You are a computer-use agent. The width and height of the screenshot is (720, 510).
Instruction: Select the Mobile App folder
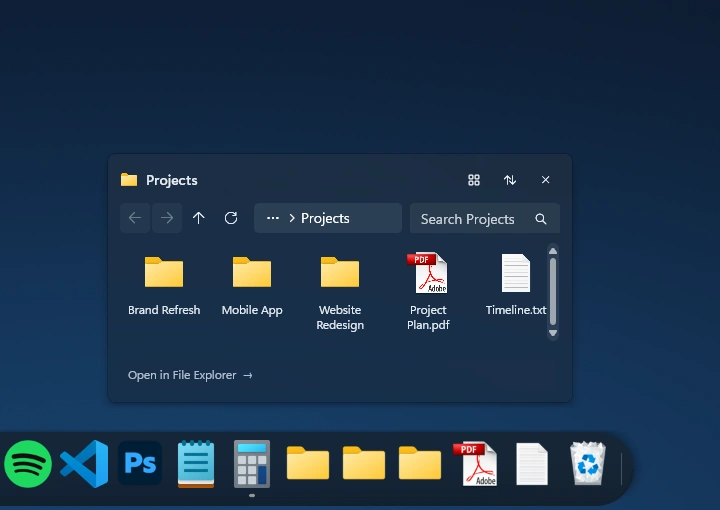(252, 286)
